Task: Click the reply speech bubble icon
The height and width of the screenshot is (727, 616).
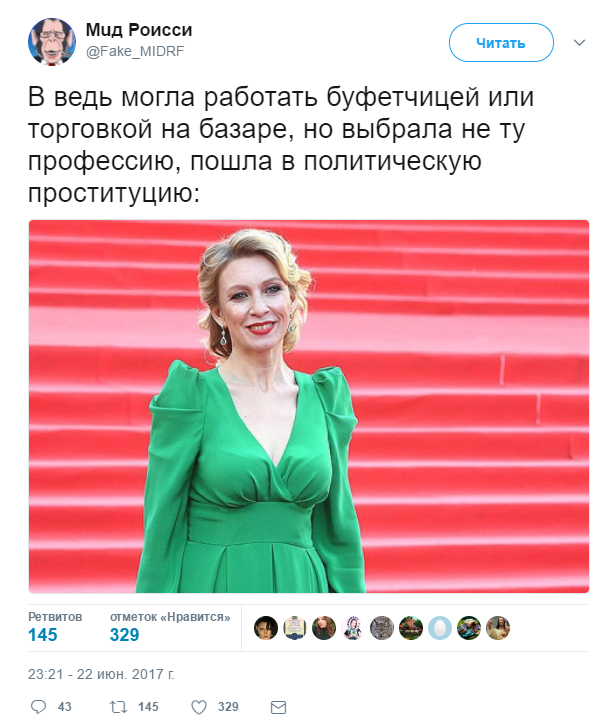Action: click(38, 707)
